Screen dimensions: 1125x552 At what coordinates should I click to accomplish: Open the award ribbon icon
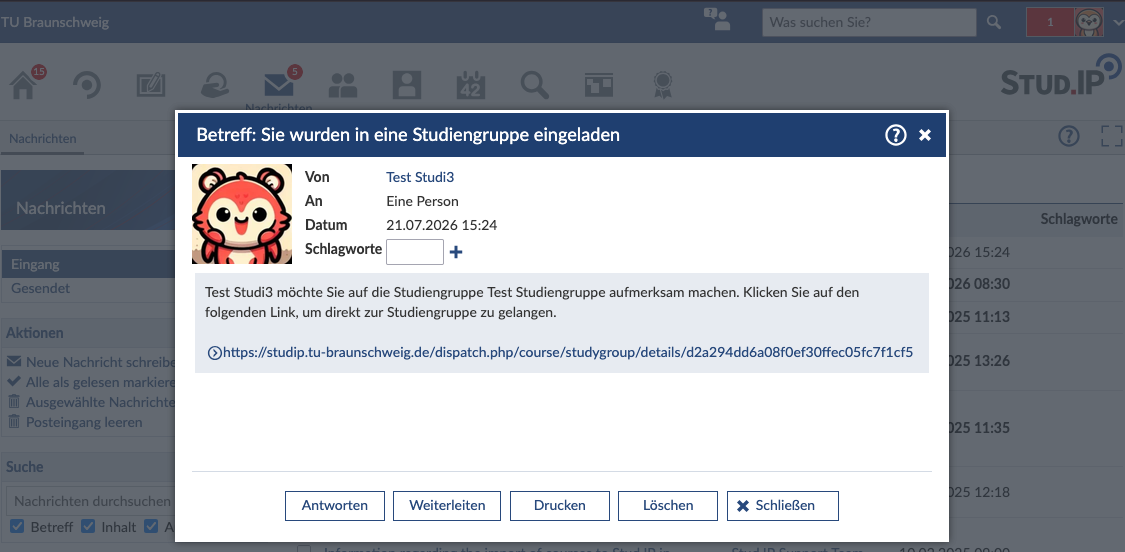pos(663,86)
